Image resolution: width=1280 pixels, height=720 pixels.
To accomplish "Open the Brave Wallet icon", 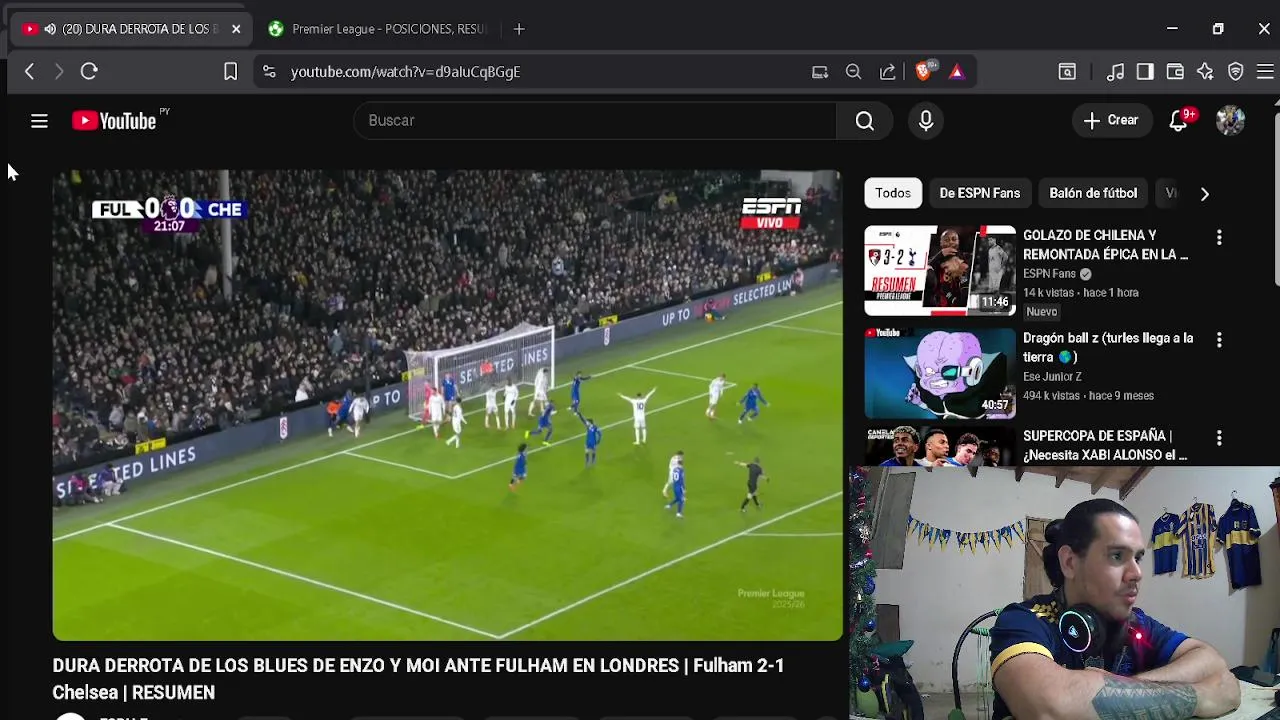I will [1175, 72].
